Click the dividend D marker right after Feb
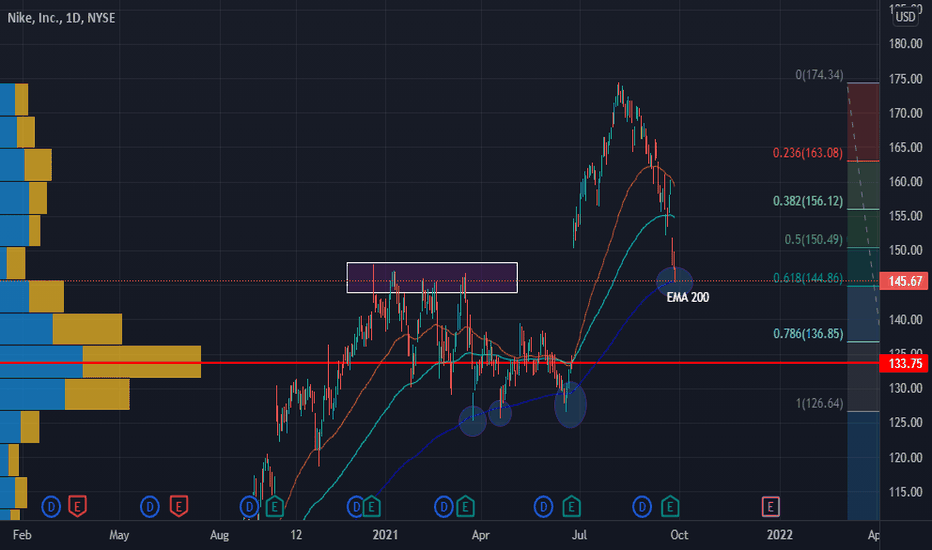 51,507
